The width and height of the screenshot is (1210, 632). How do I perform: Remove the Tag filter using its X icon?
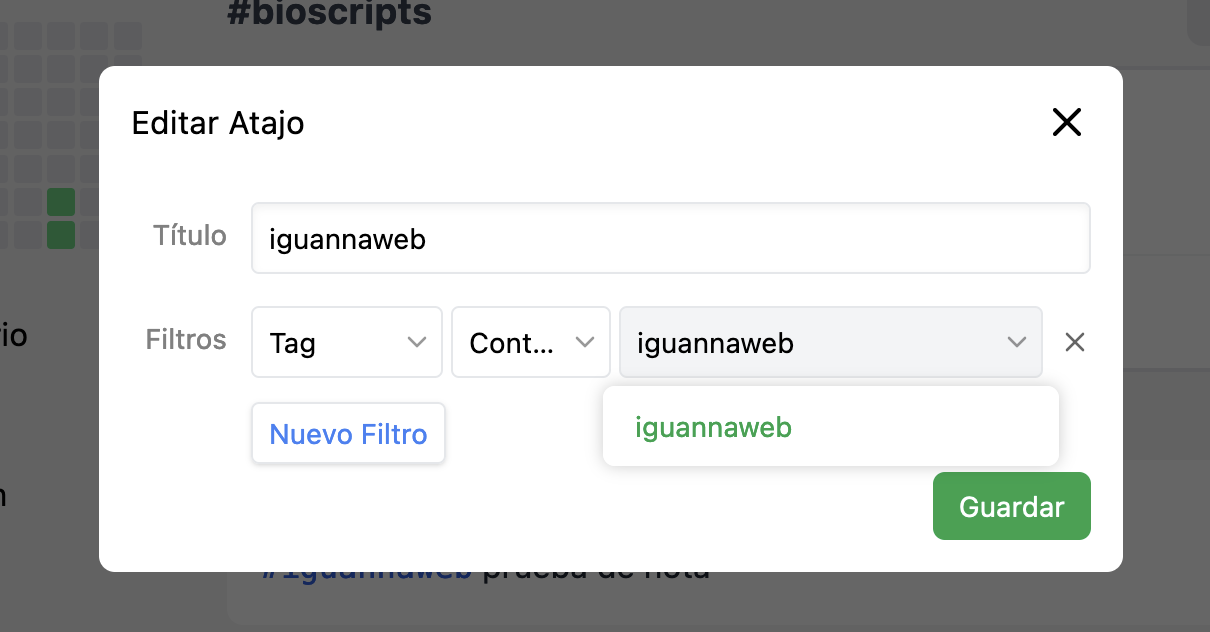click(1074, 342)
